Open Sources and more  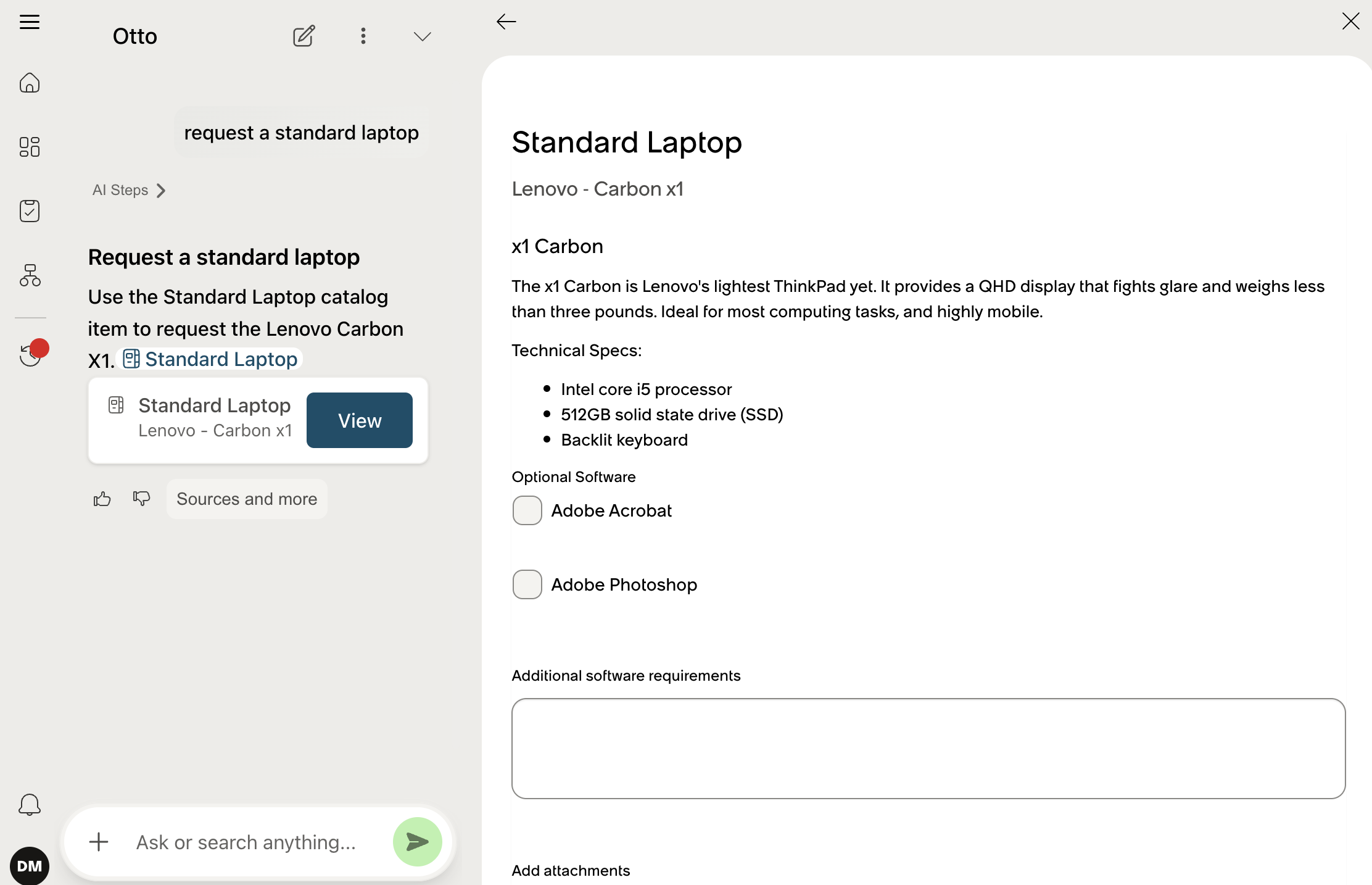[x=247, y=499]
